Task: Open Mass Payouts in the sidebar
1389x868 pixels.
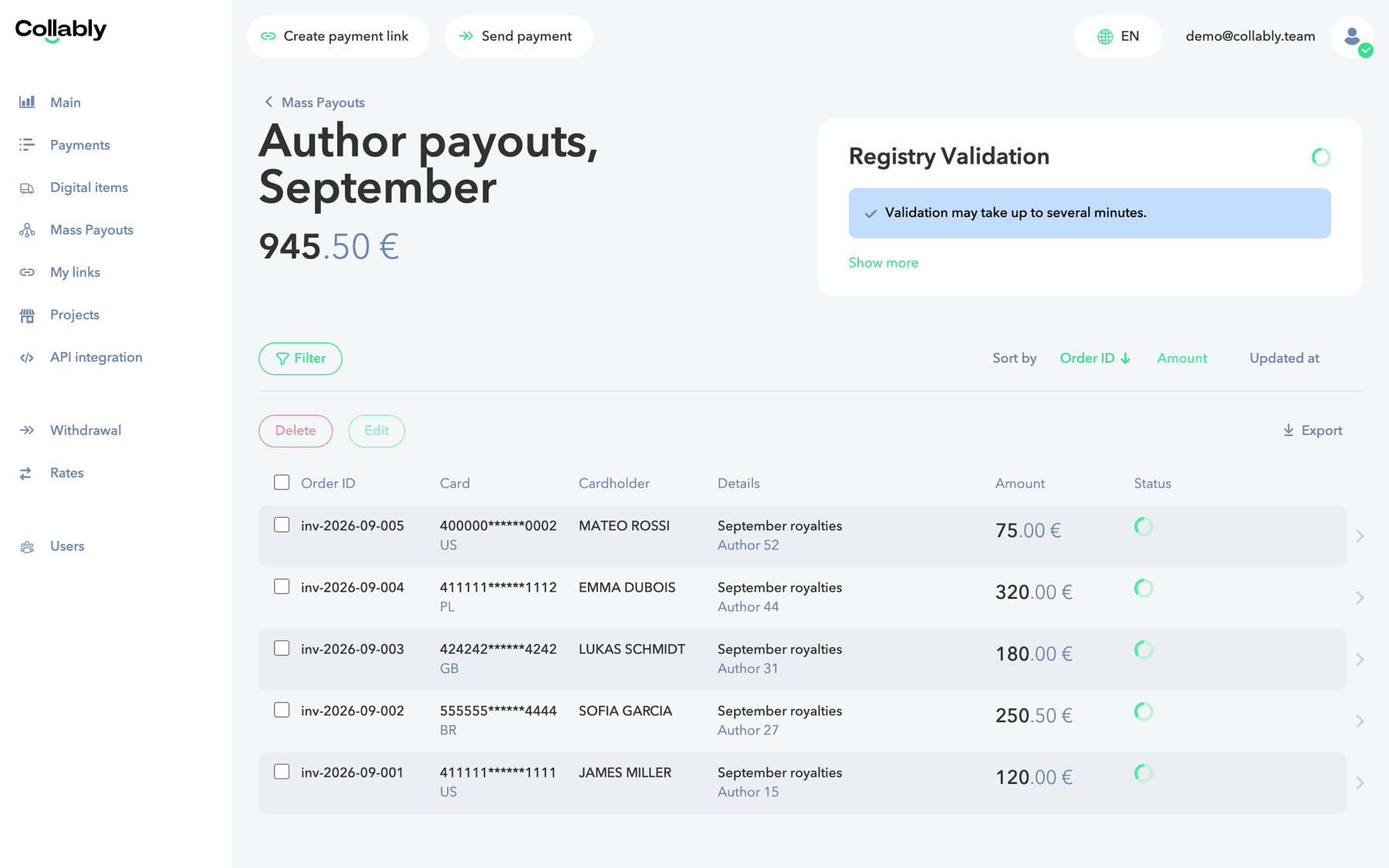Action: 92,230
